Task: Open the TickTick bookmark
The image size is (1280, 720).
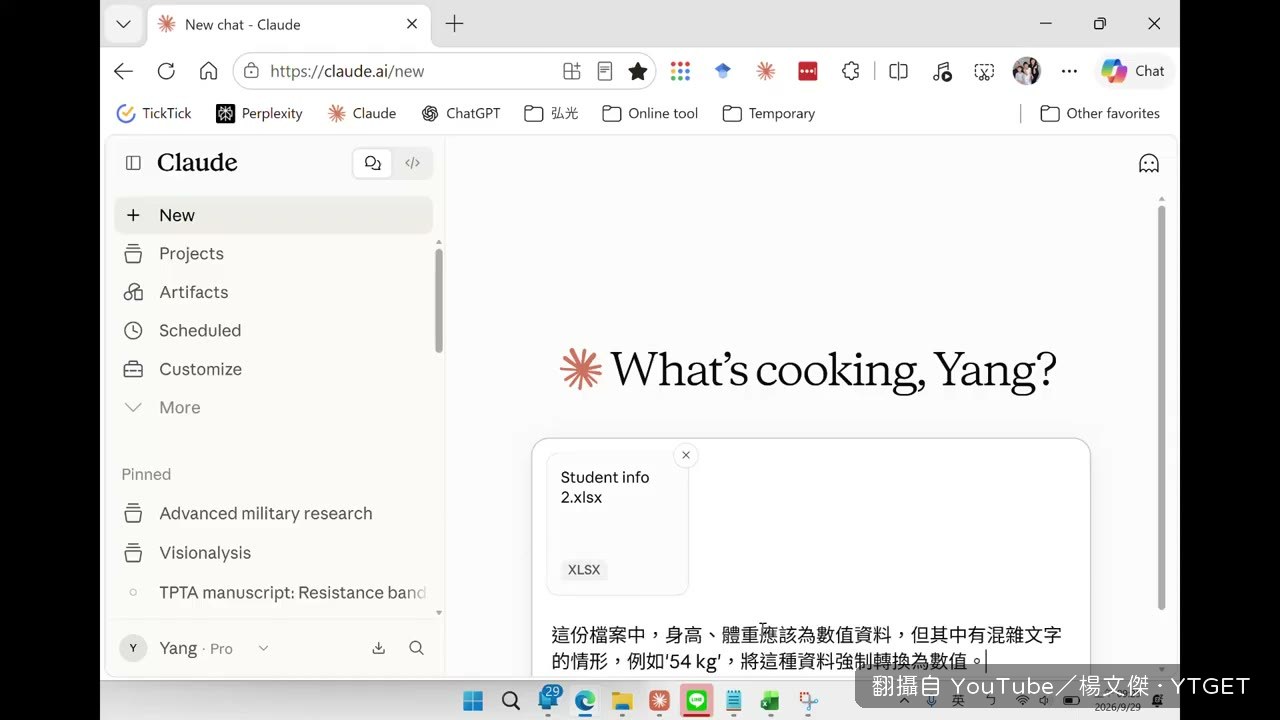Action: (154, 113)
